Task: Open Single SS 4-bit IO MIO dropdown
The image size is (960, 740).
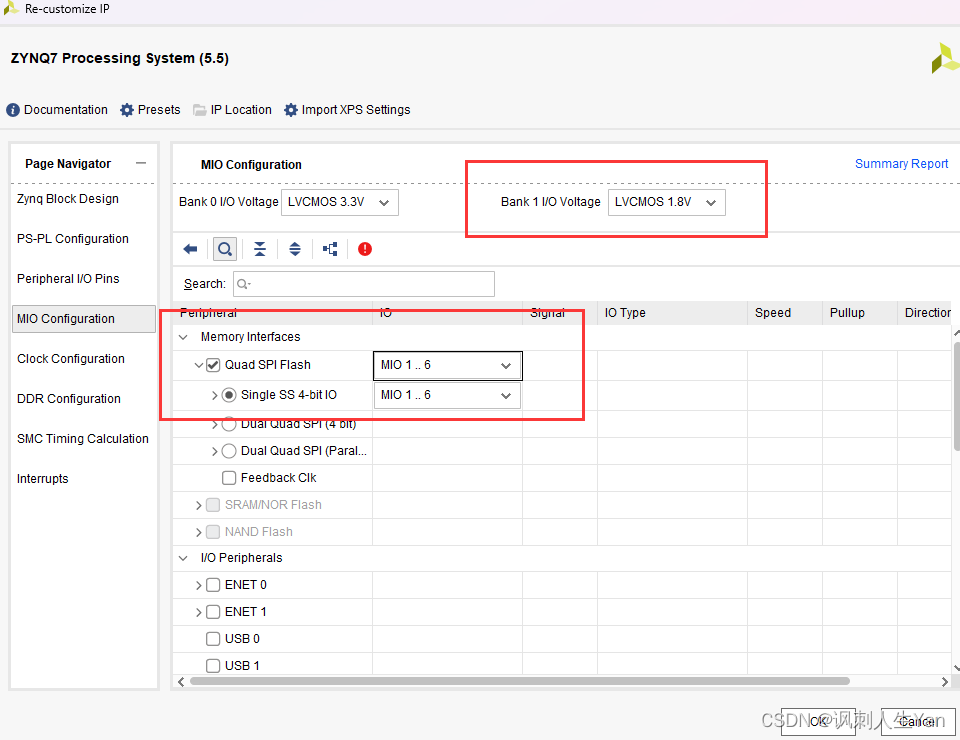Action: (448, 395)
